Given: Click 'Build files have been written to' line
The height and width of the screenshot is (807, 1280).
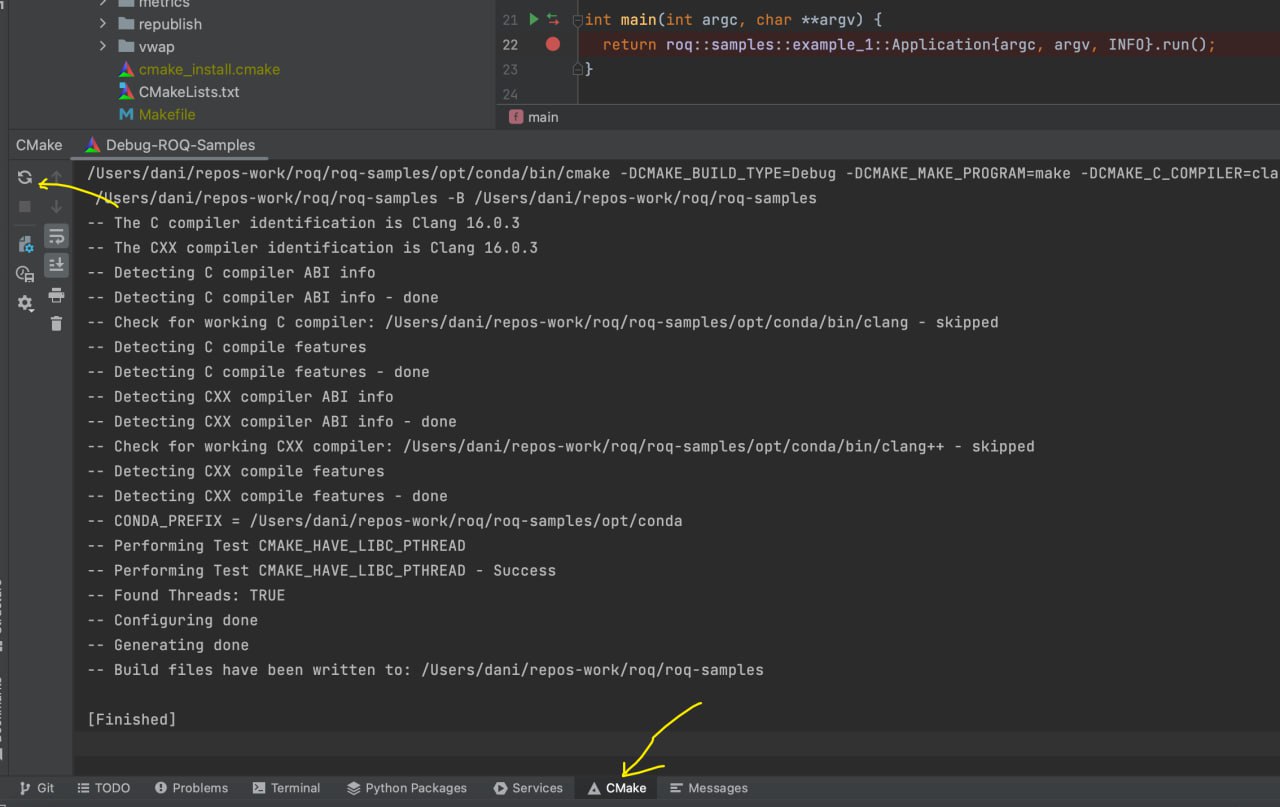Looking at the screenshot, I should 425,670.
